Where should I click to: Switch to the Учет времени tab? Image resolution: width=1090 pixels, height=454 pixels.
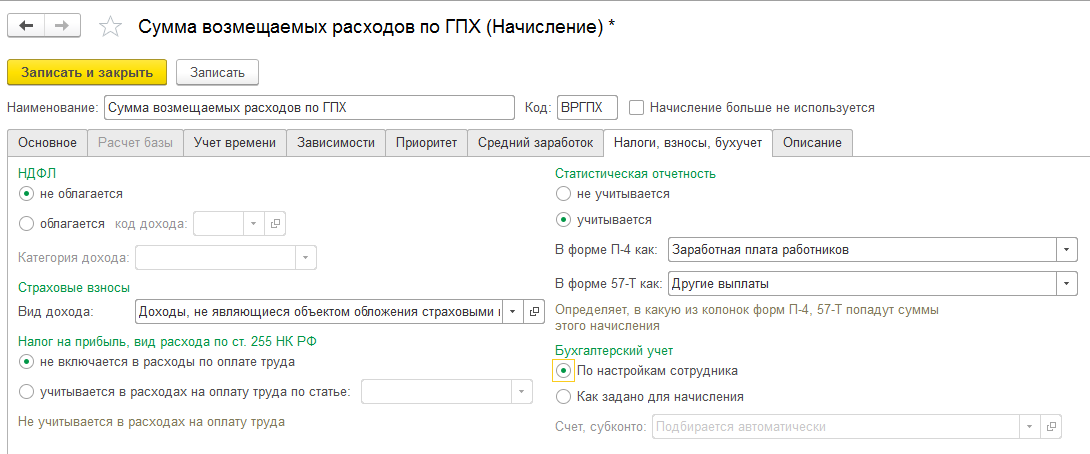(x=234, y=143)
